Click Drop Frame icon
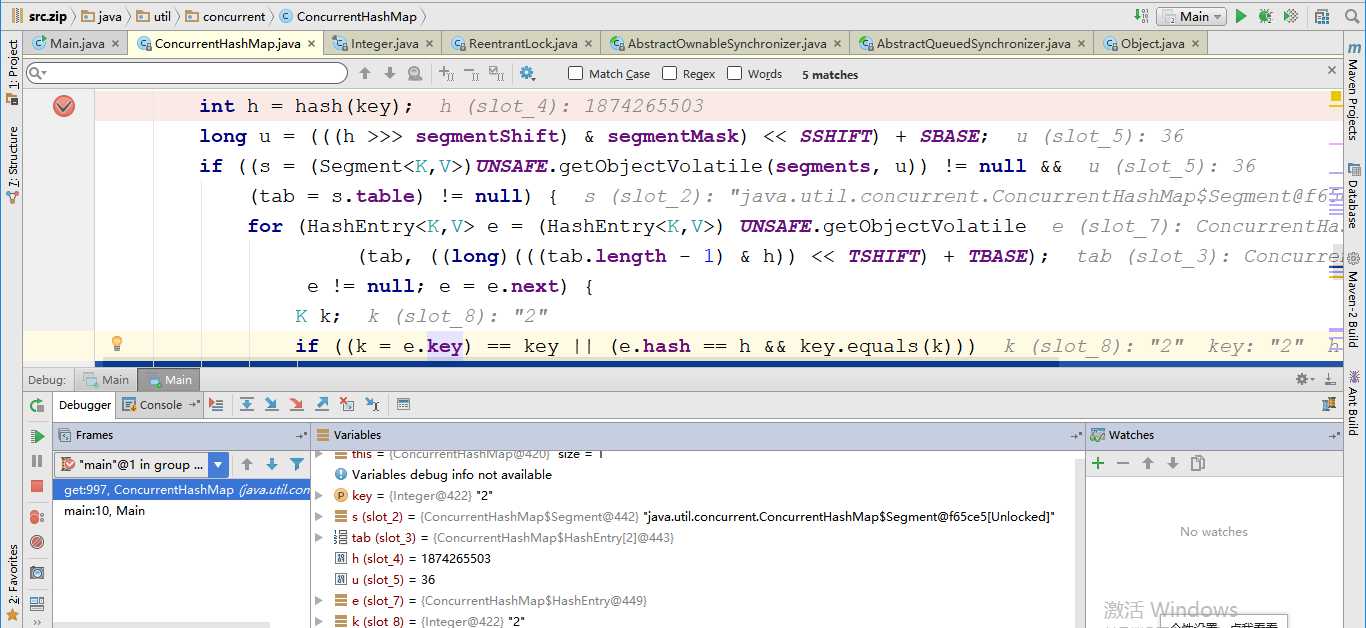The image size is (1366, 628). tap(347, 404)
